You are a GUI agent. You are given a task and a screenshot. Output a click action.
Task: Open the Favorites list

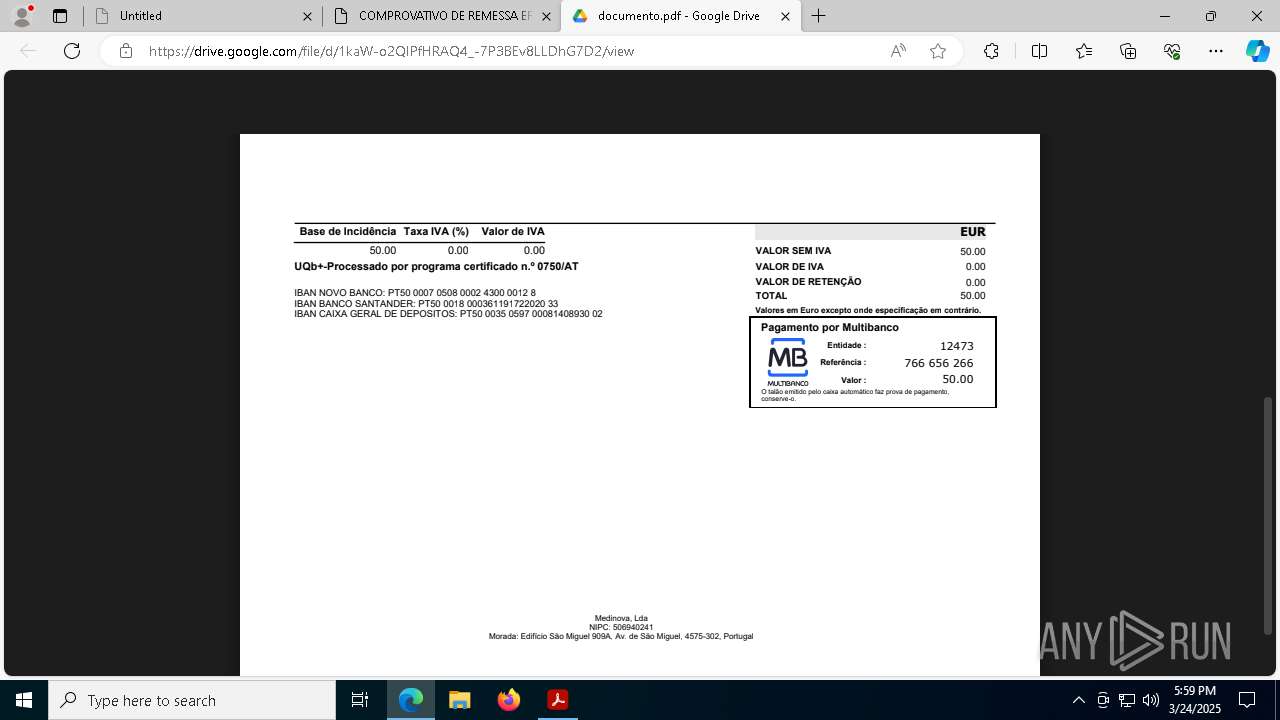click(1084, 51)
